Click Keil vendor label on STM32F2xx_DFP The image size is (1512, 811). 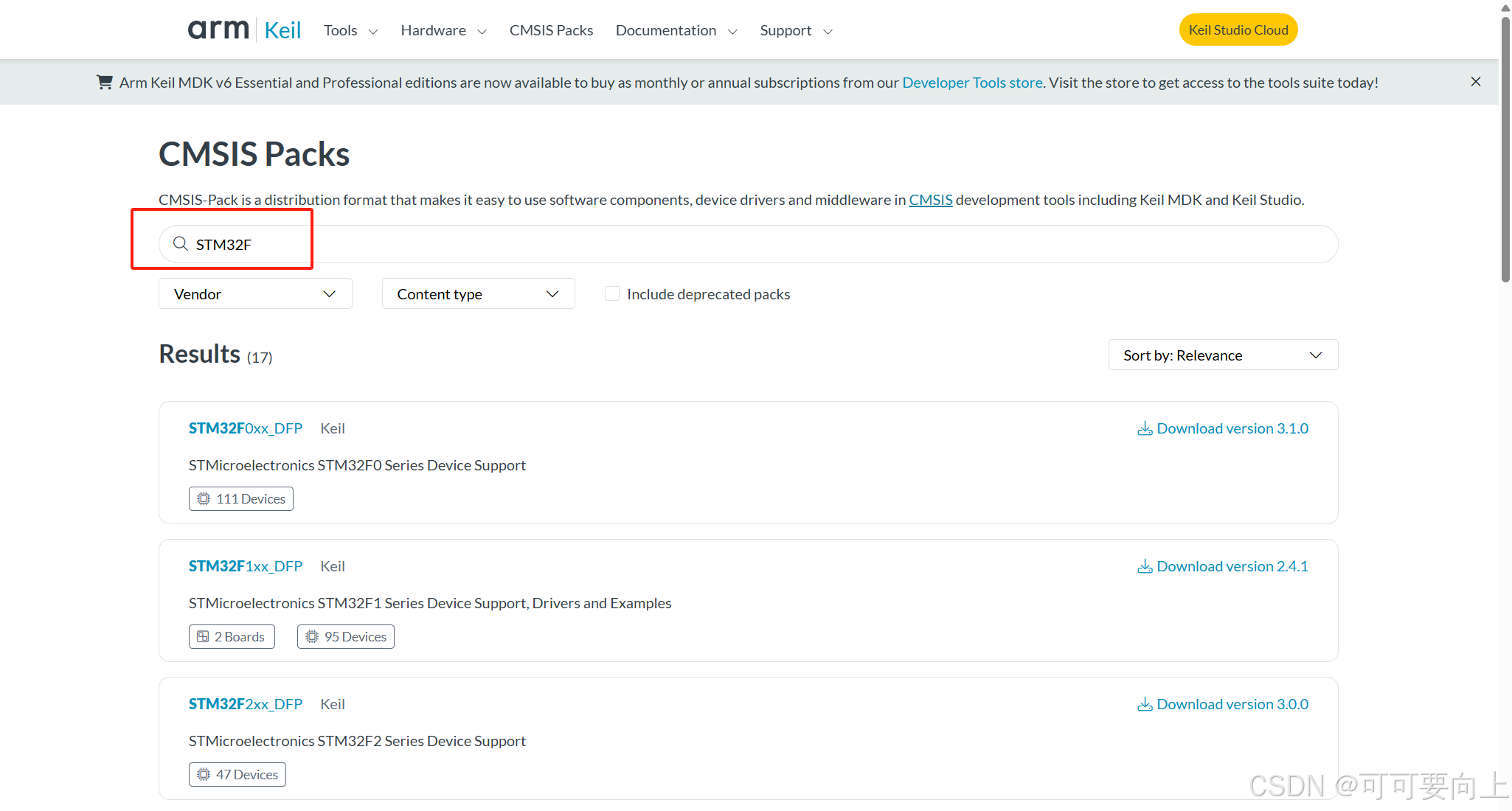(x=333, y=704)
